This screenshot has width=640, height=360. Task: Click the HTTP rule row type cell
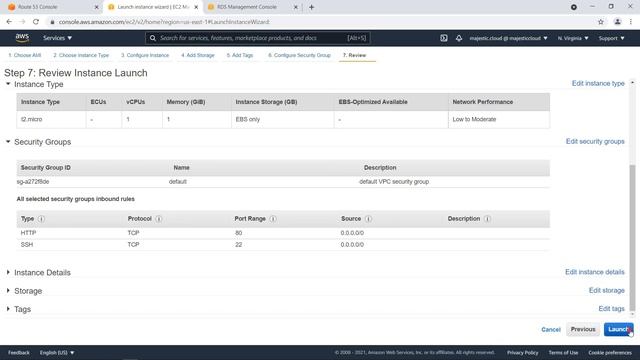pyautogui.click(x=28, y=233)
